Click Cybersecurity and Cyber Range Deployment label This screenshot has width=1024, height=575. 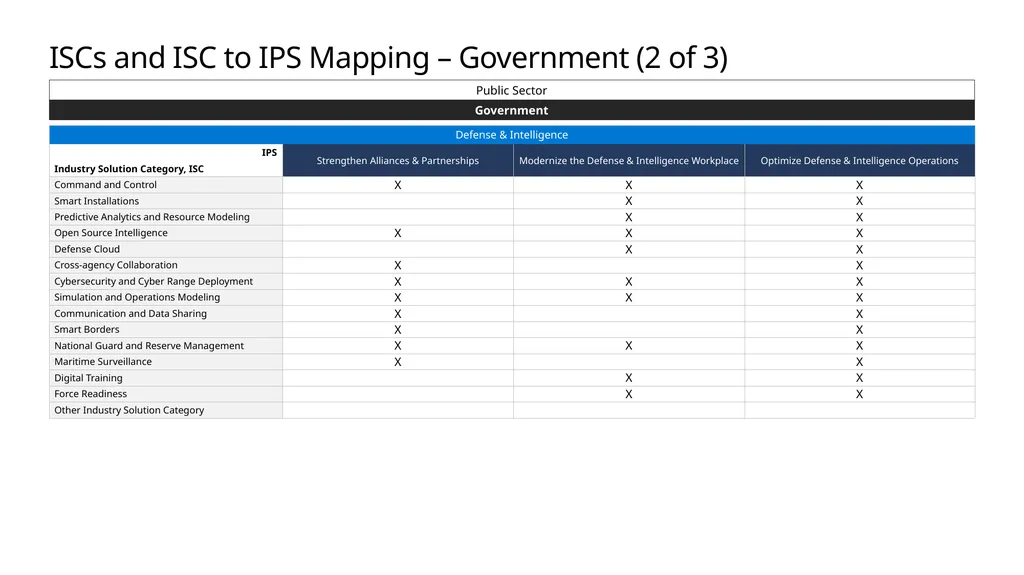pyautogui.click(x=153, y=282)
